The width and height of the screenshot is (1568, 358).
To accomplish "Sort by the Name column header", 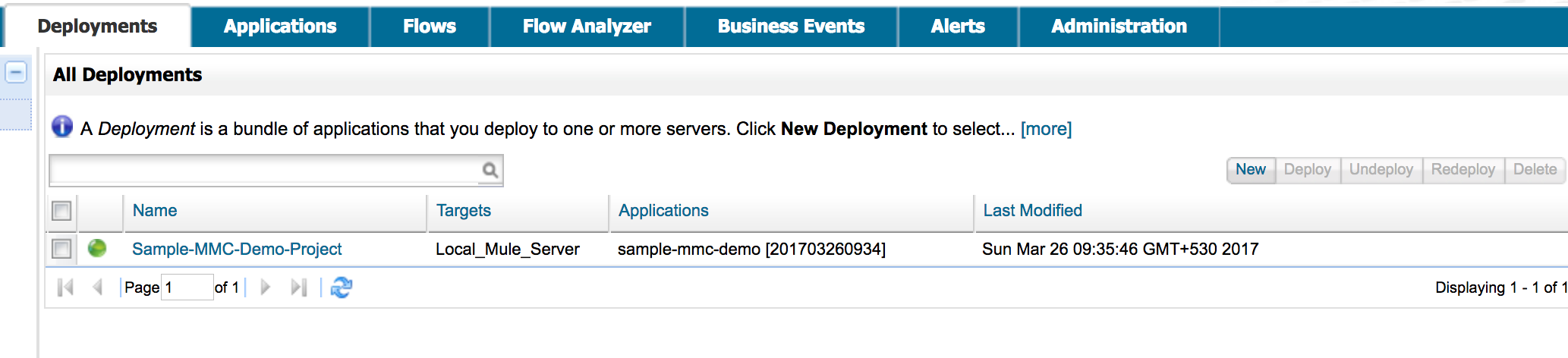I will [x=155, y=211].
